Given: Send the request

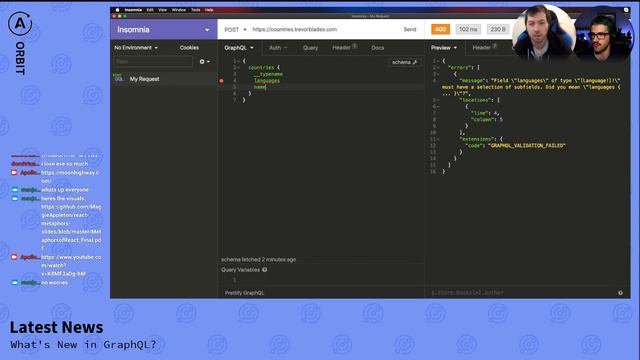Looking at the screenshot, I should pos(410,29).
